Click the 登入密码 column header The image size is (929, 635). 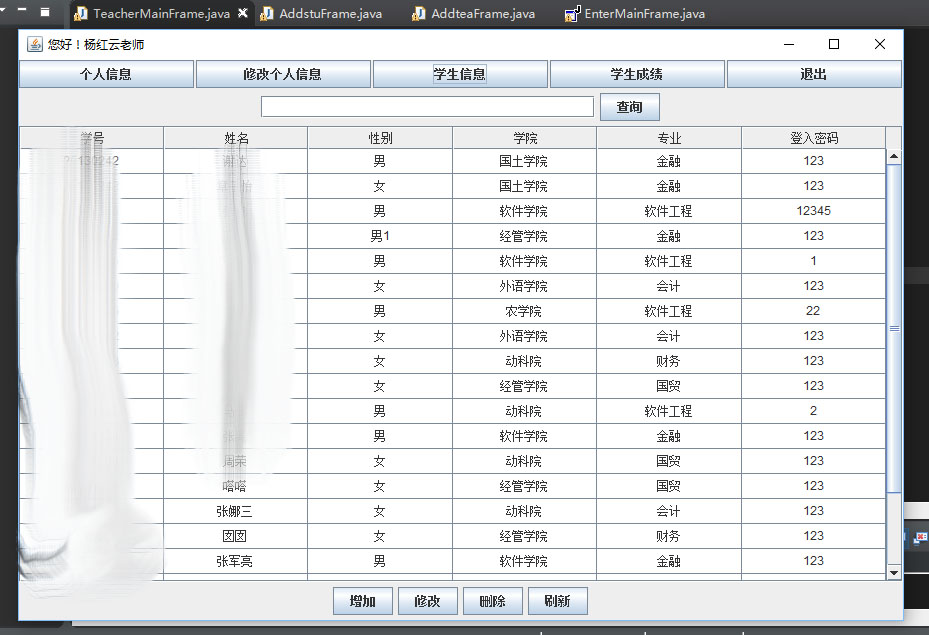[814, 138]
